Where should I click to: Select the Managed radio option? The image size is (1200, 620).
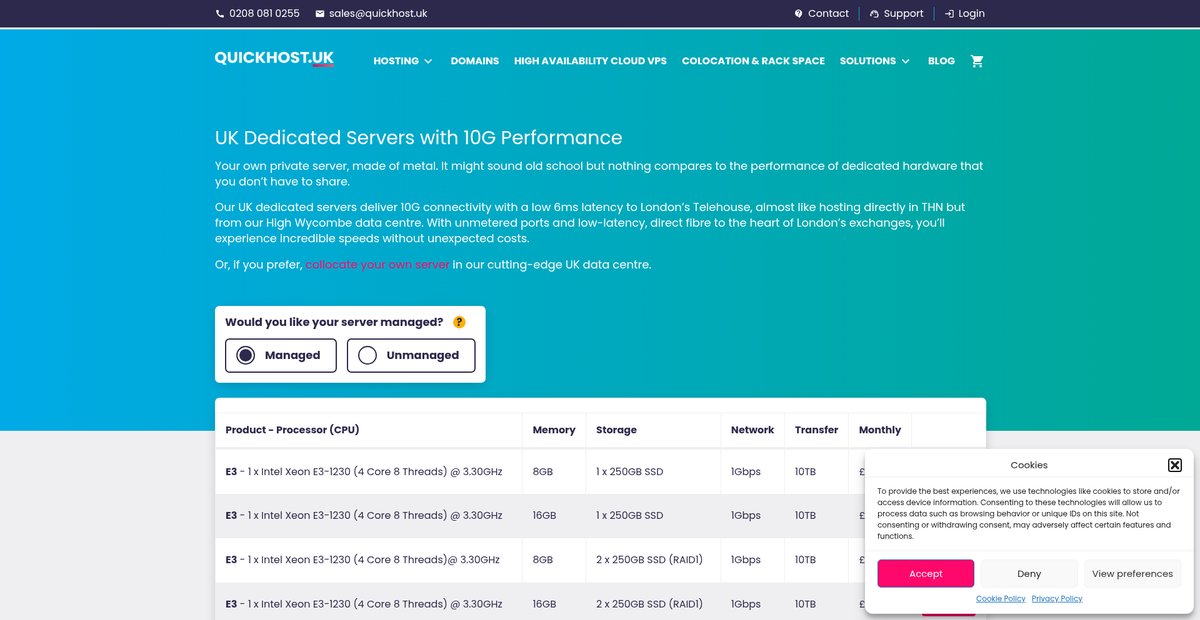tap(281, 355)
